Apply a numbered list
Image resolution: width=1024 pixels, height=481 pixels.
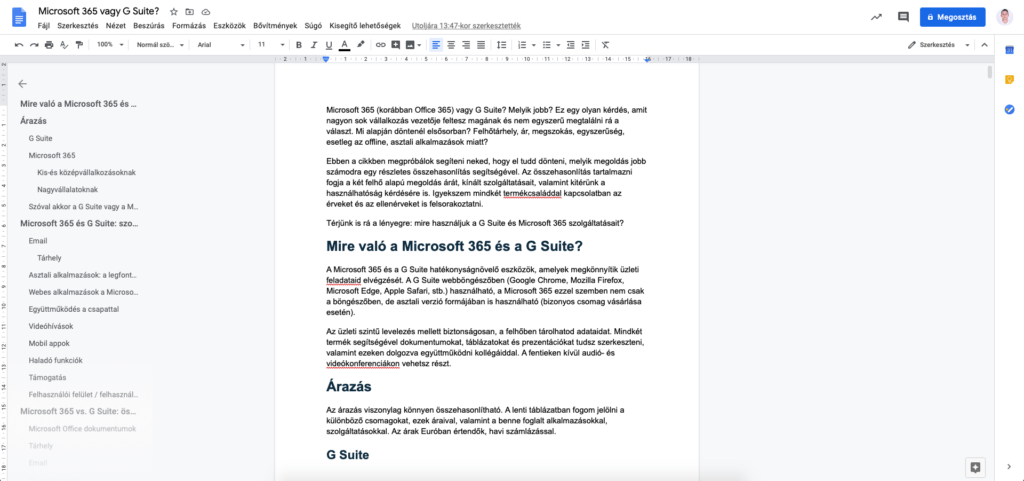[x=522, y=45]
